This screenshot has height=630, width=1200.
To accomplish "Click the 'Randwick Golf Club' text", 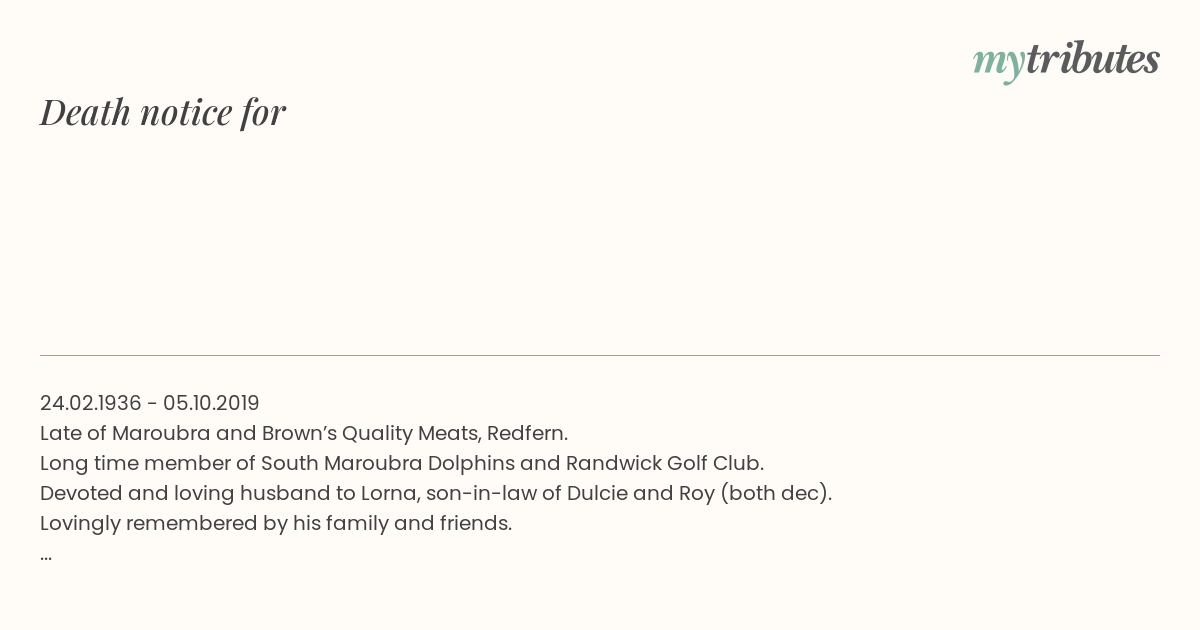I will click(x=663, y=463).
